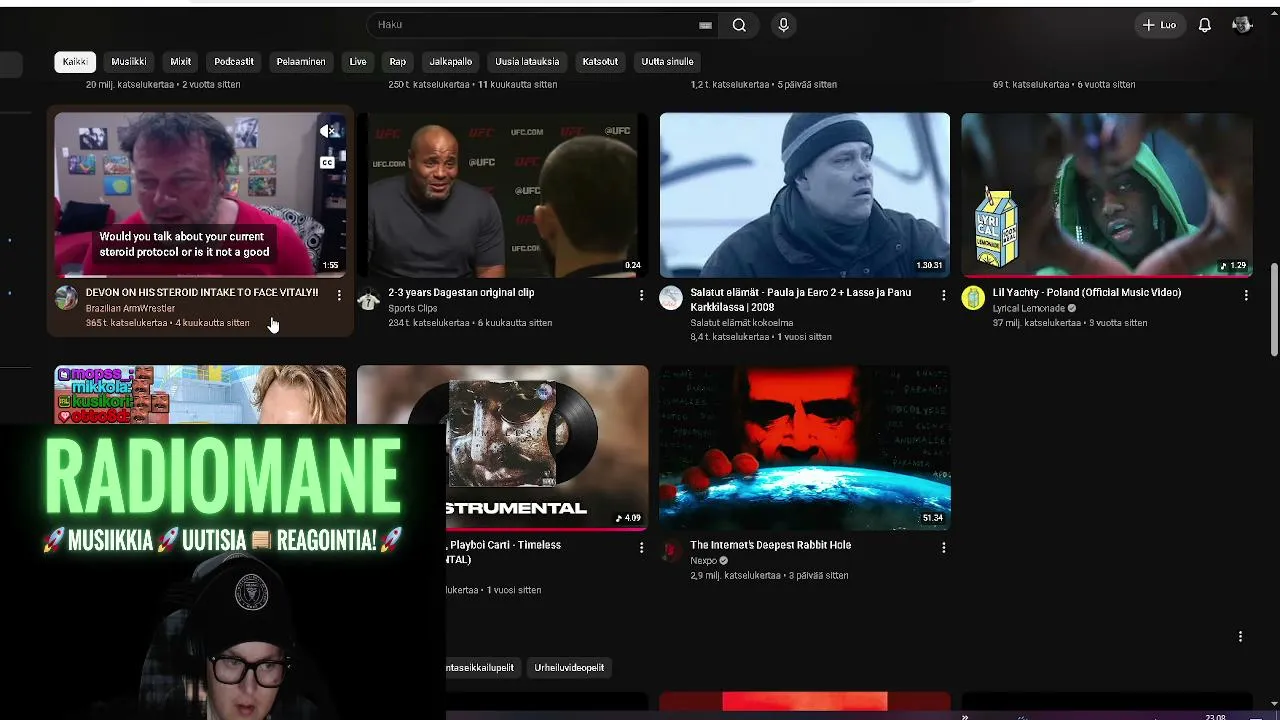The image size is (1280, 720).
Task: Open the on-screen keyboard in the search box
Action: (705, 25)
